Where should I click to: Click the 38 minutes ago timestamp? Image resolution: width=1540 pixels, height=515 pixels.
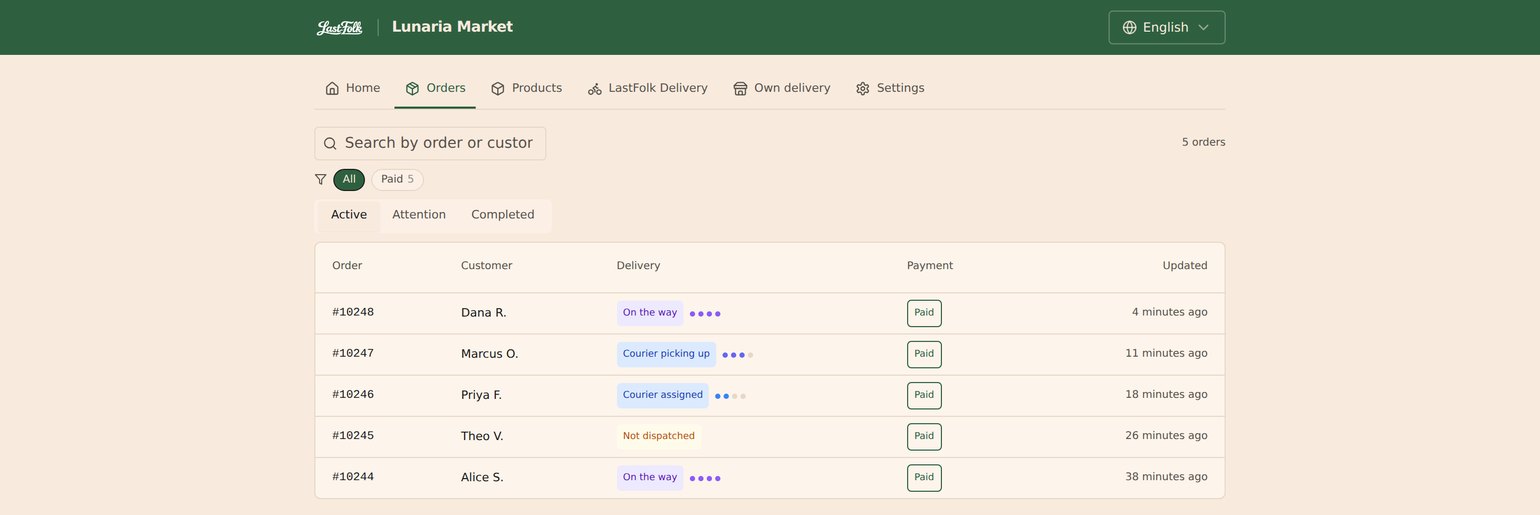1166,477
